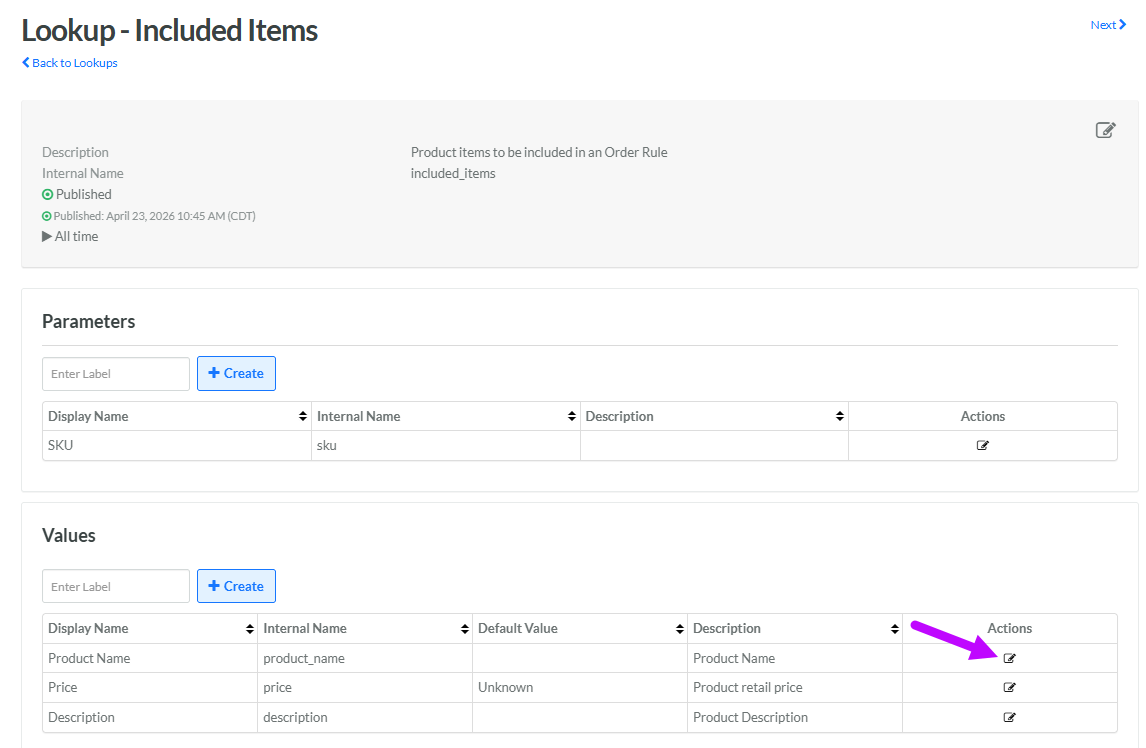Image resolution: width=1146 pixels, height=748 pixels.
Task: Sort Values by Description column
Action: pos(894,629)
